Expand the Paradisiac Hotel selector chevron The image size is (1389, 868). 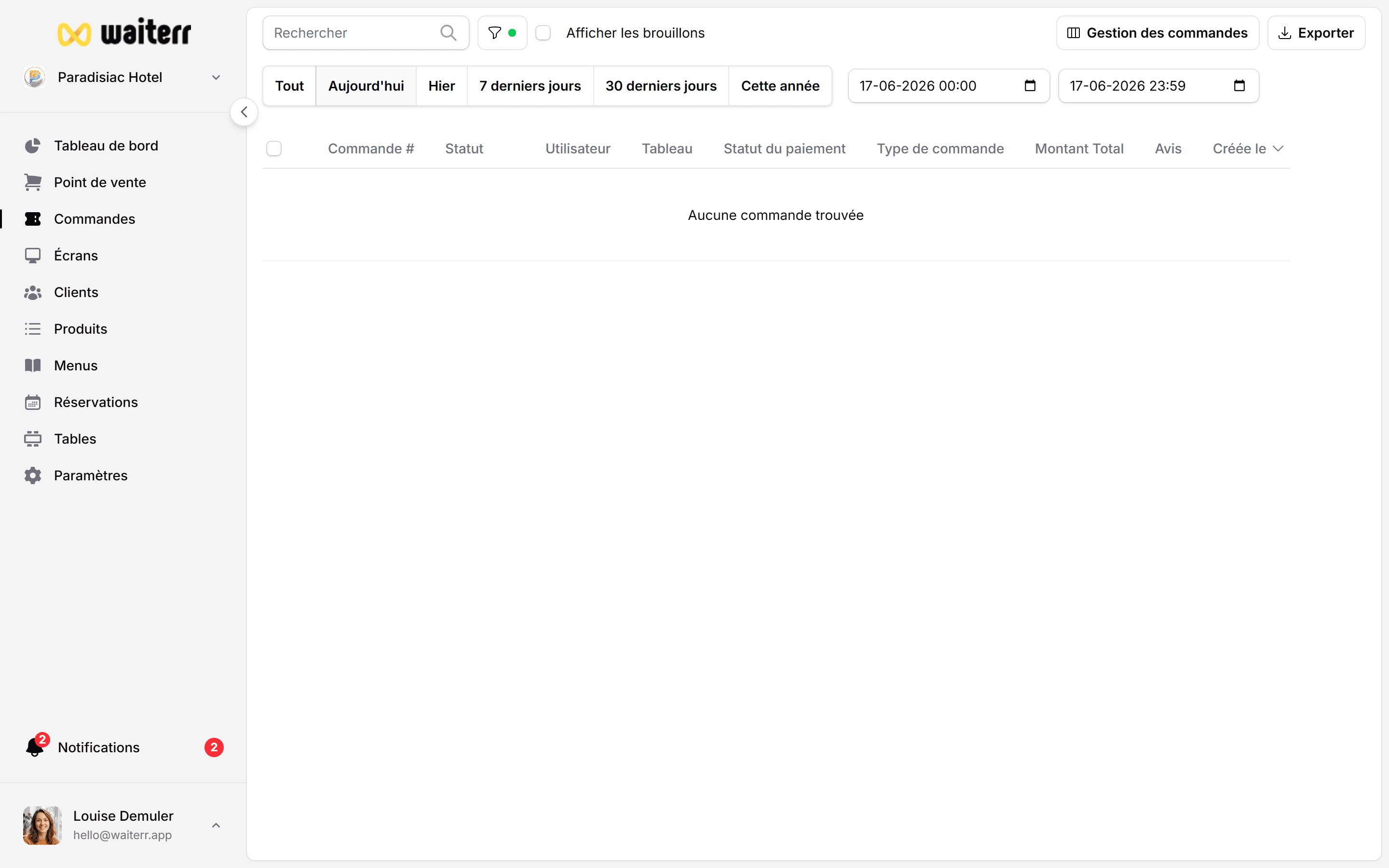(x=216, y=78)
